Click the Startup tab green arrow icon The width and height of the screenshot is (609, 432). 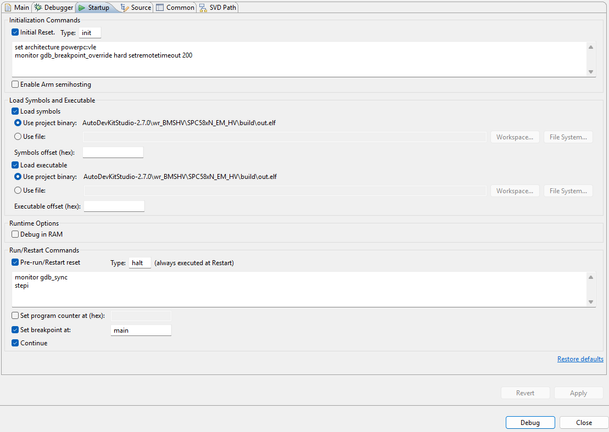[x=82, y=8]
